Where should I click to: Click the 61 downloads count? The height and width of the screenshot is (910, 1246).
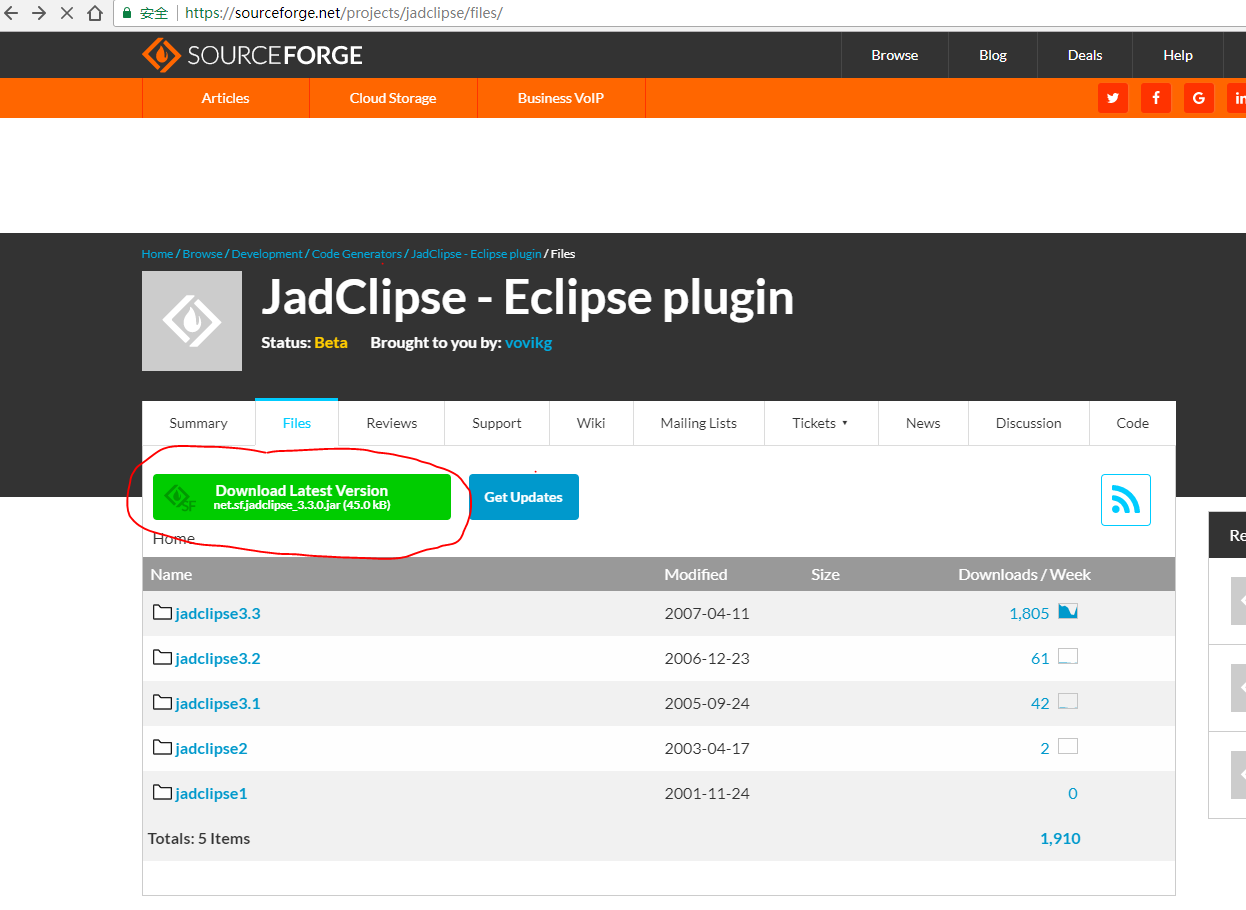point(1040,658)
